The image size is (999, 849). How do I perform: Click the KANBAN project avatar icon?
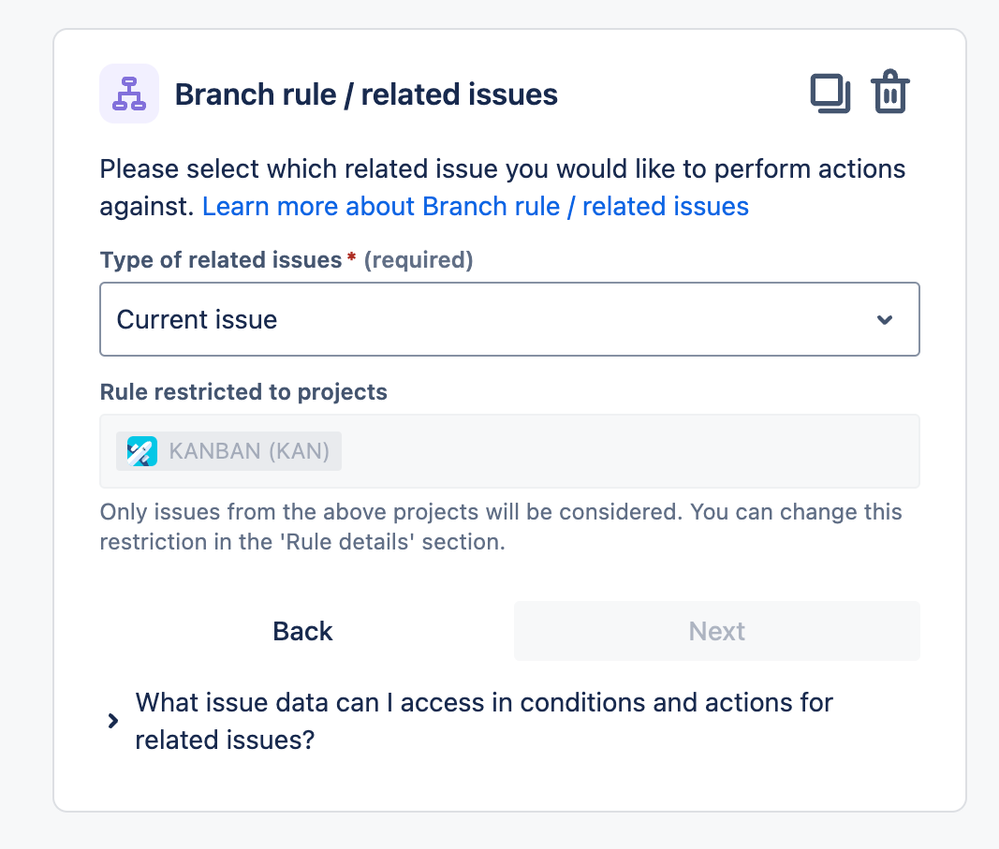(141, 451)
